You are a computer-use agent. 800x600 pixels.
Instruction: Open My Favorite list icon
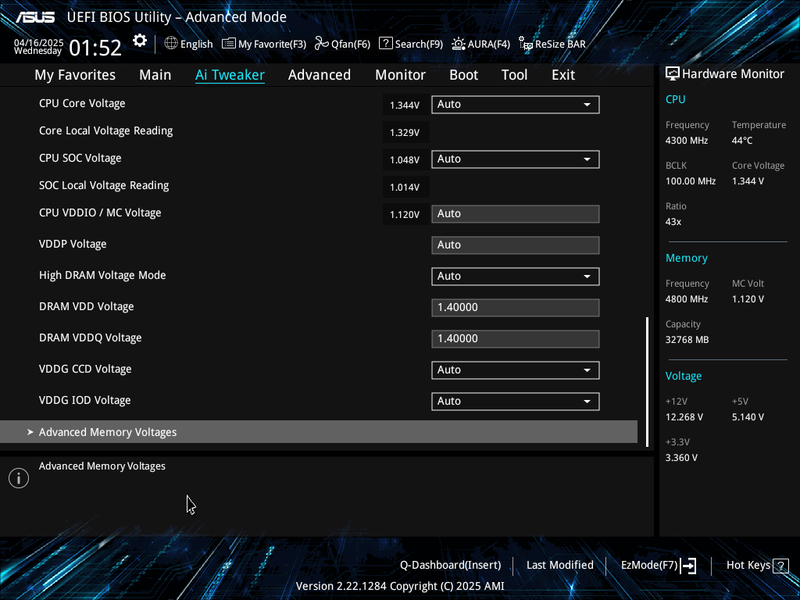(229, 43)
